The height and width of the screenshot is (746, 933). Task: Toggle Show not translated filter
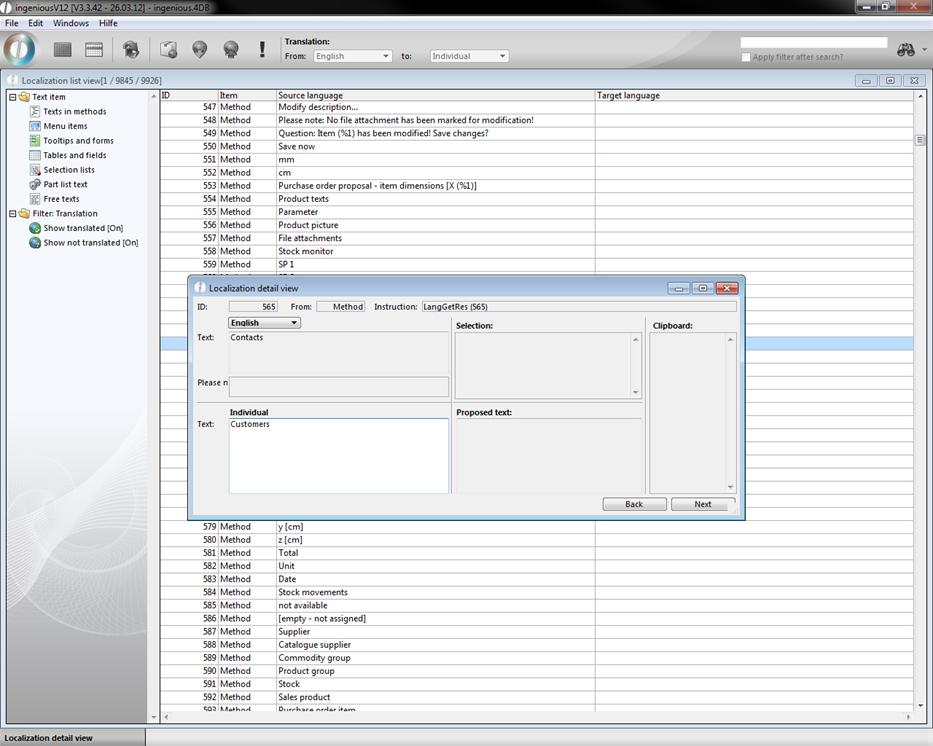tap(90, 243)
